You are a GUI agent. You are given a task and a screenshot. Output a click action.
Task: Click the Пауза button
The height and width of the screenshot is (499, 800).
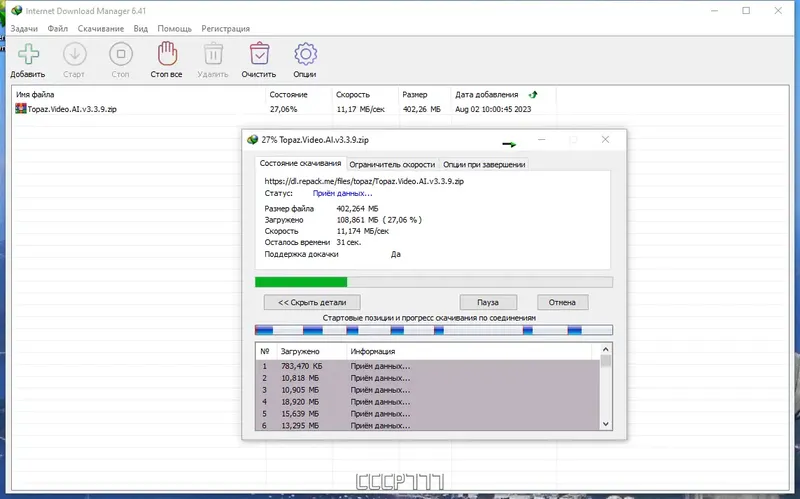(x=488, y=302)
